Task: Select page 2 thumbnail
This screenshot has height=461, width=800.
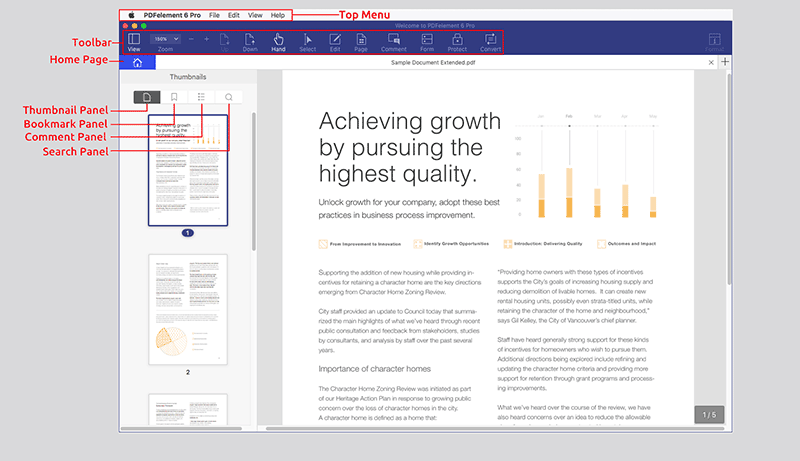Action: coord(188,310)
